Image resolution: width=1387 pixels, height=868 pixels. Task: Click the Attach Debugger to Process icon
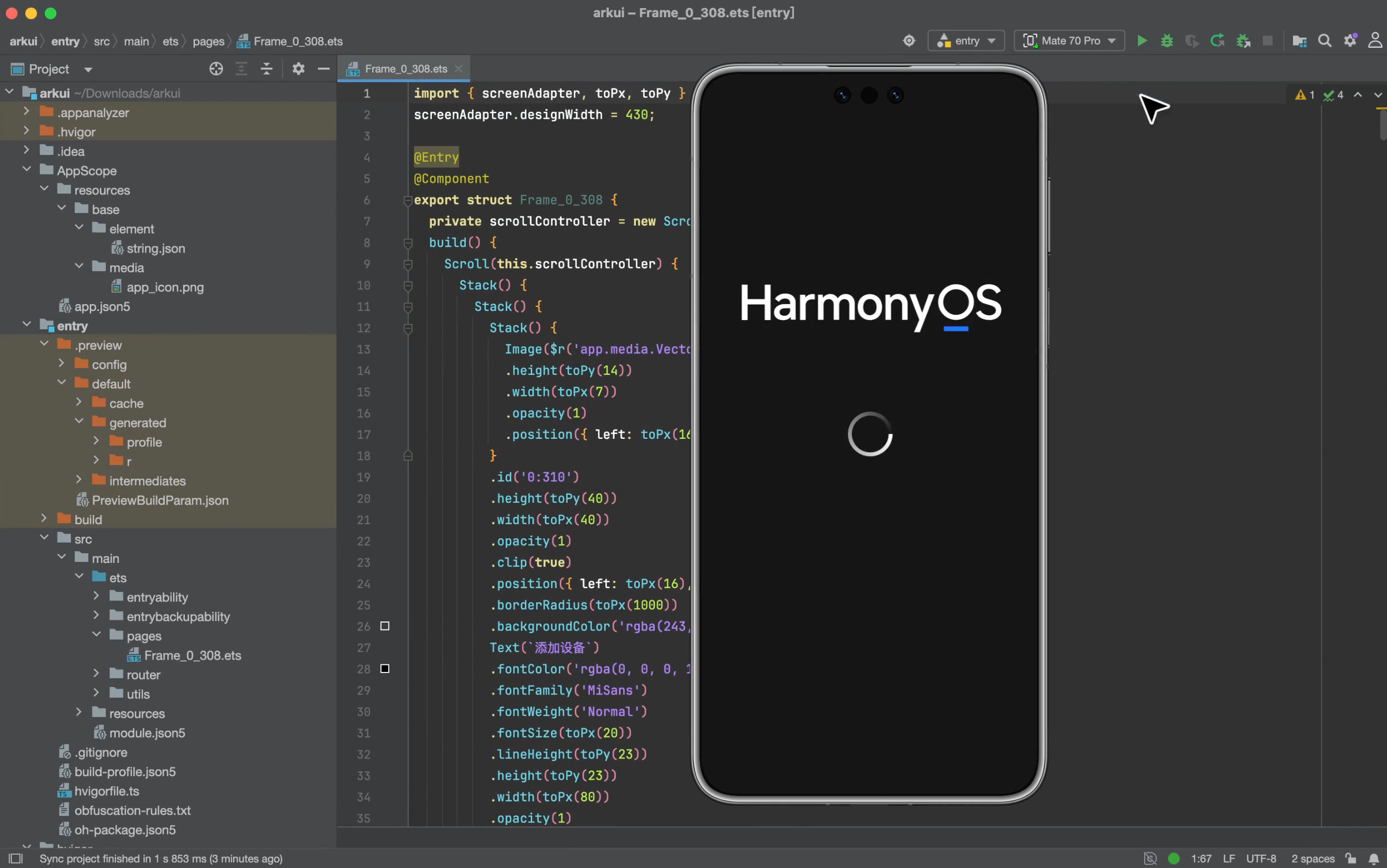(1243, 41)
